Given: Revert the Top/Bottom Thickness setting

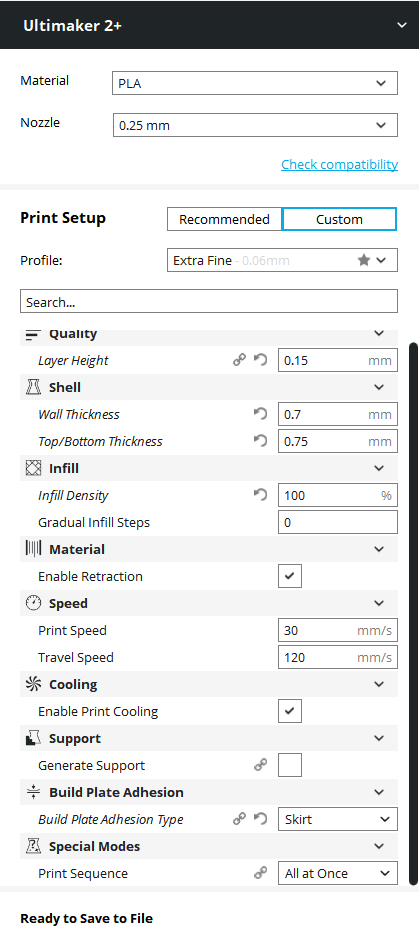Looking at the screenshot, I should coord(261,441).
